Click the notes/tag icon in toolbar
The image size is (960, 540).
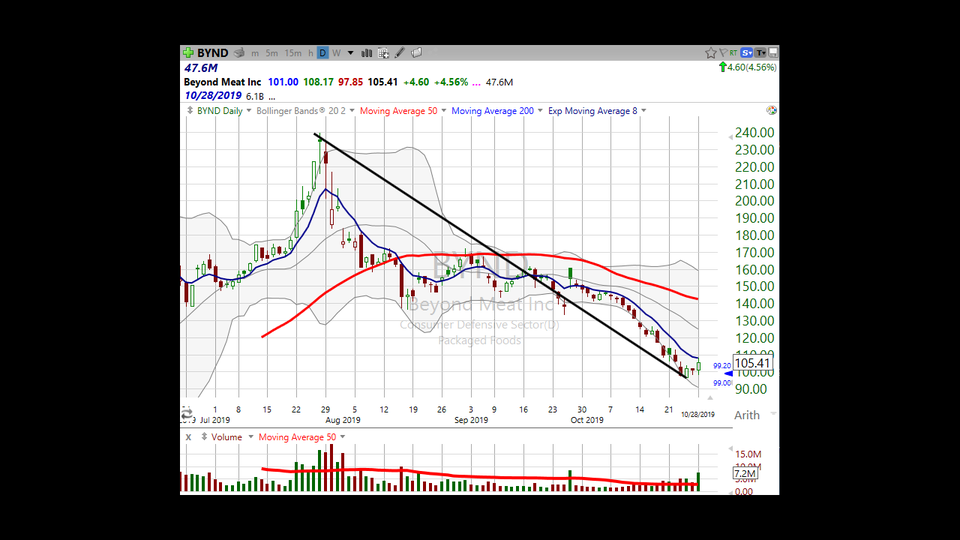(x=416, y=53)
